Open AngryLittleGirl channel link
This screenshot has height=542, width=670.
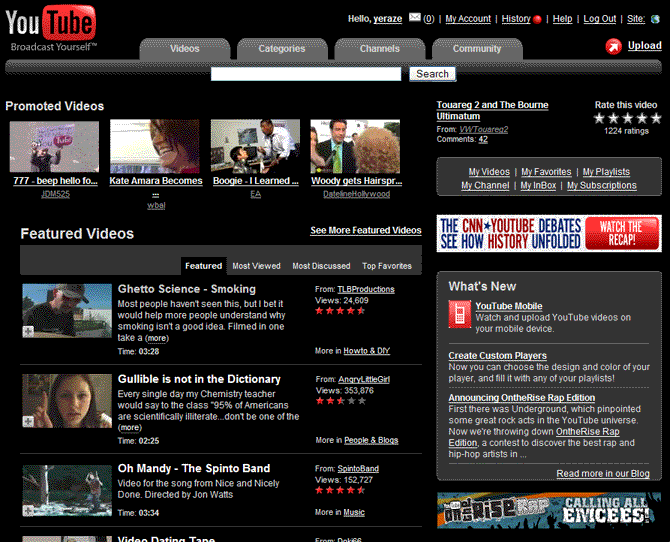point(364,380)
